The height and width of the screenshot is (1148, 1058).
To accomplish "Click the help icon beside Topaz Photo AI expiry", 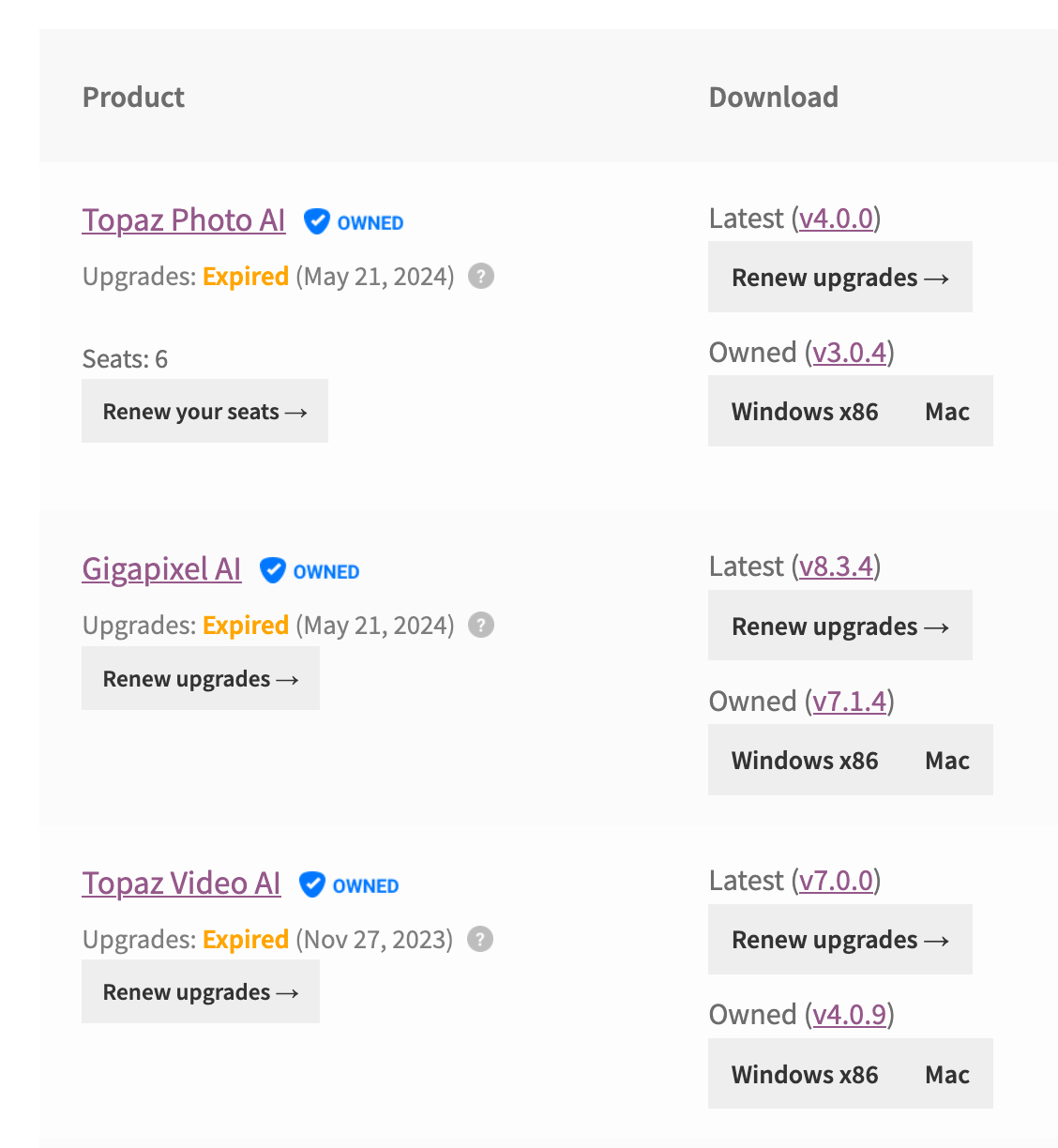I will click(481, 277).
